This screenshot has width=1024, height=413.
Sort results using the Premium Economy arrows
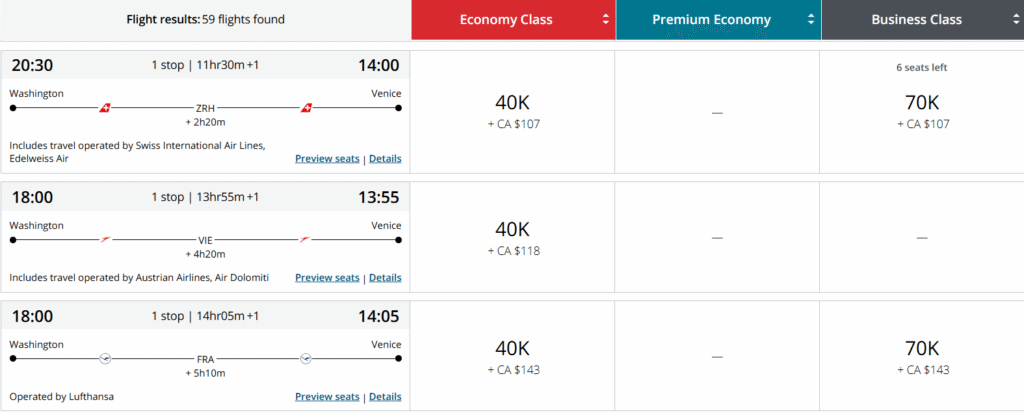810,20
